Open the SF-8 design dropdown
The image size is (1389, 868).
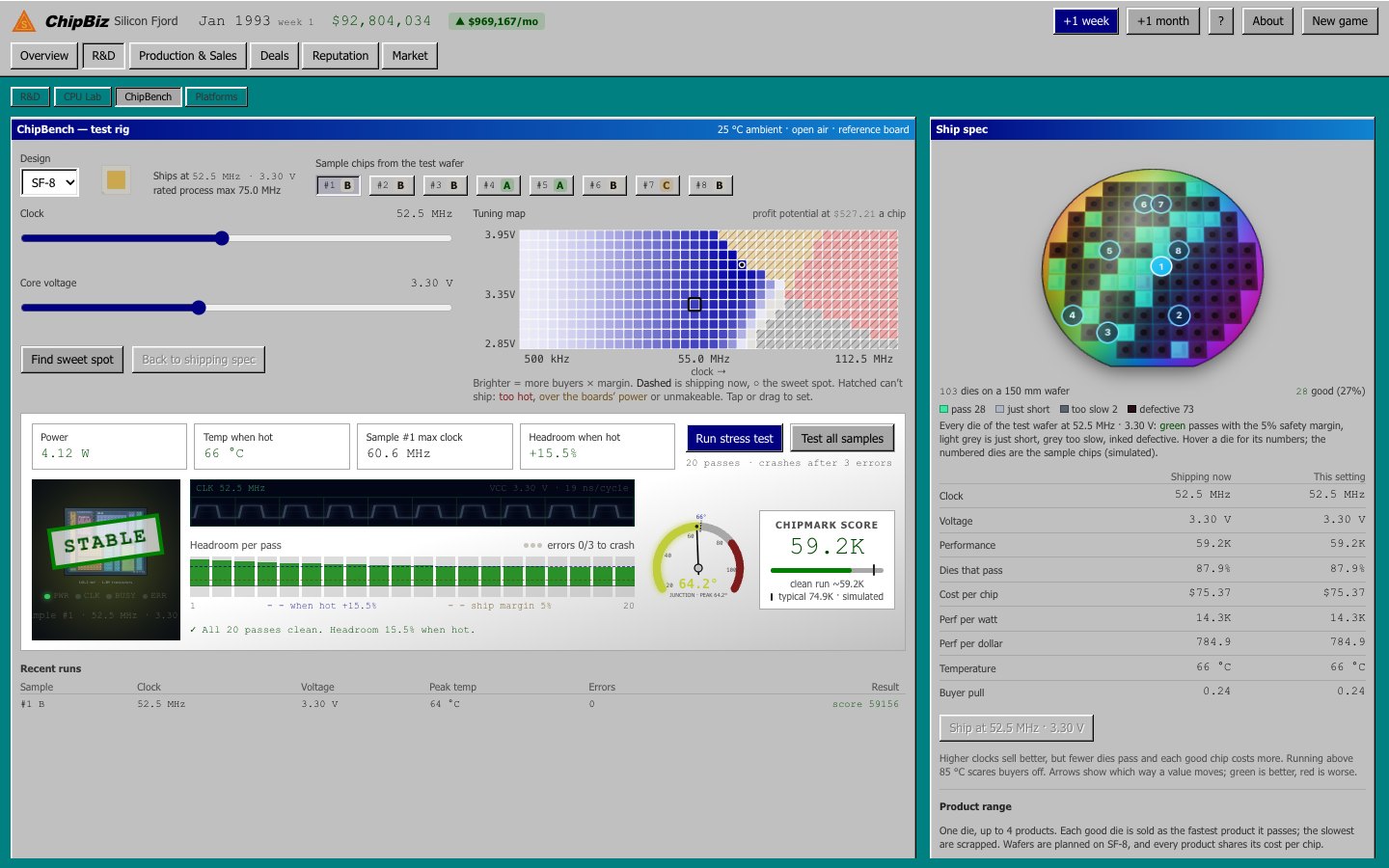(49, 182)
